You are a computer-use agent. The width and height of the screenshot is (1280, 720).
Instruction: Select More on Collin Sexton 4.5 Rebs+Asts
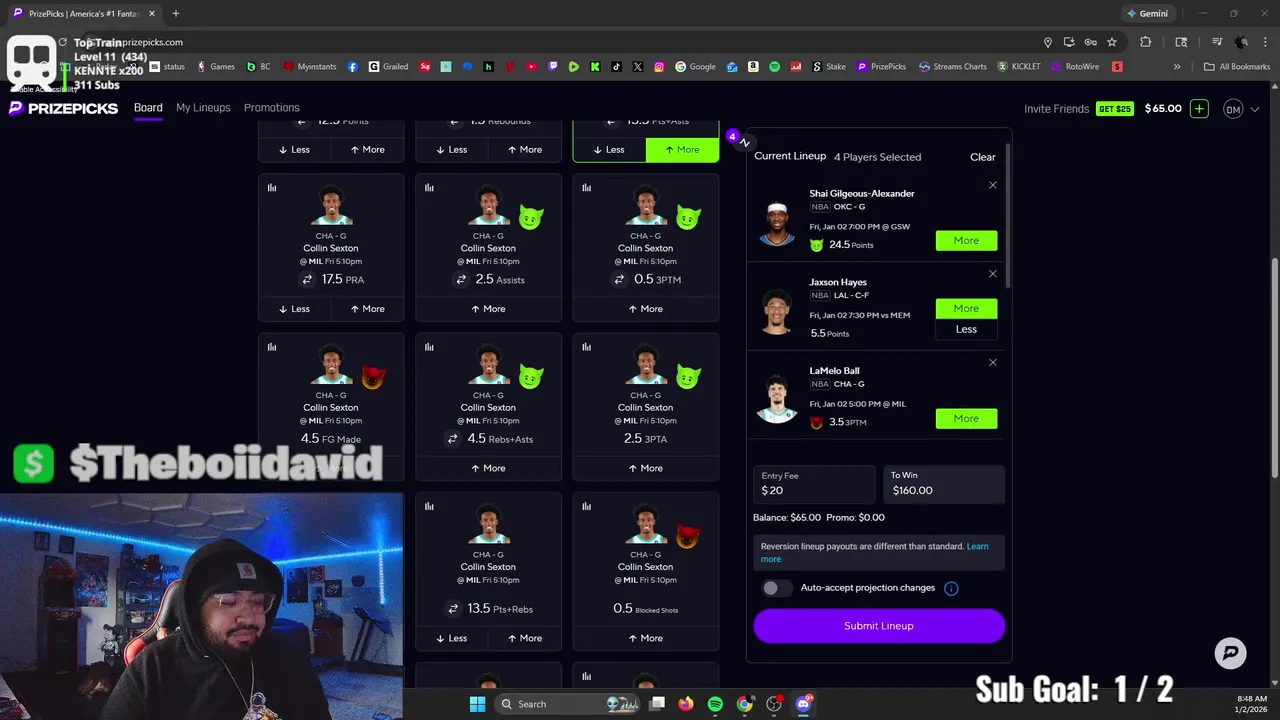tap(488, 468)
